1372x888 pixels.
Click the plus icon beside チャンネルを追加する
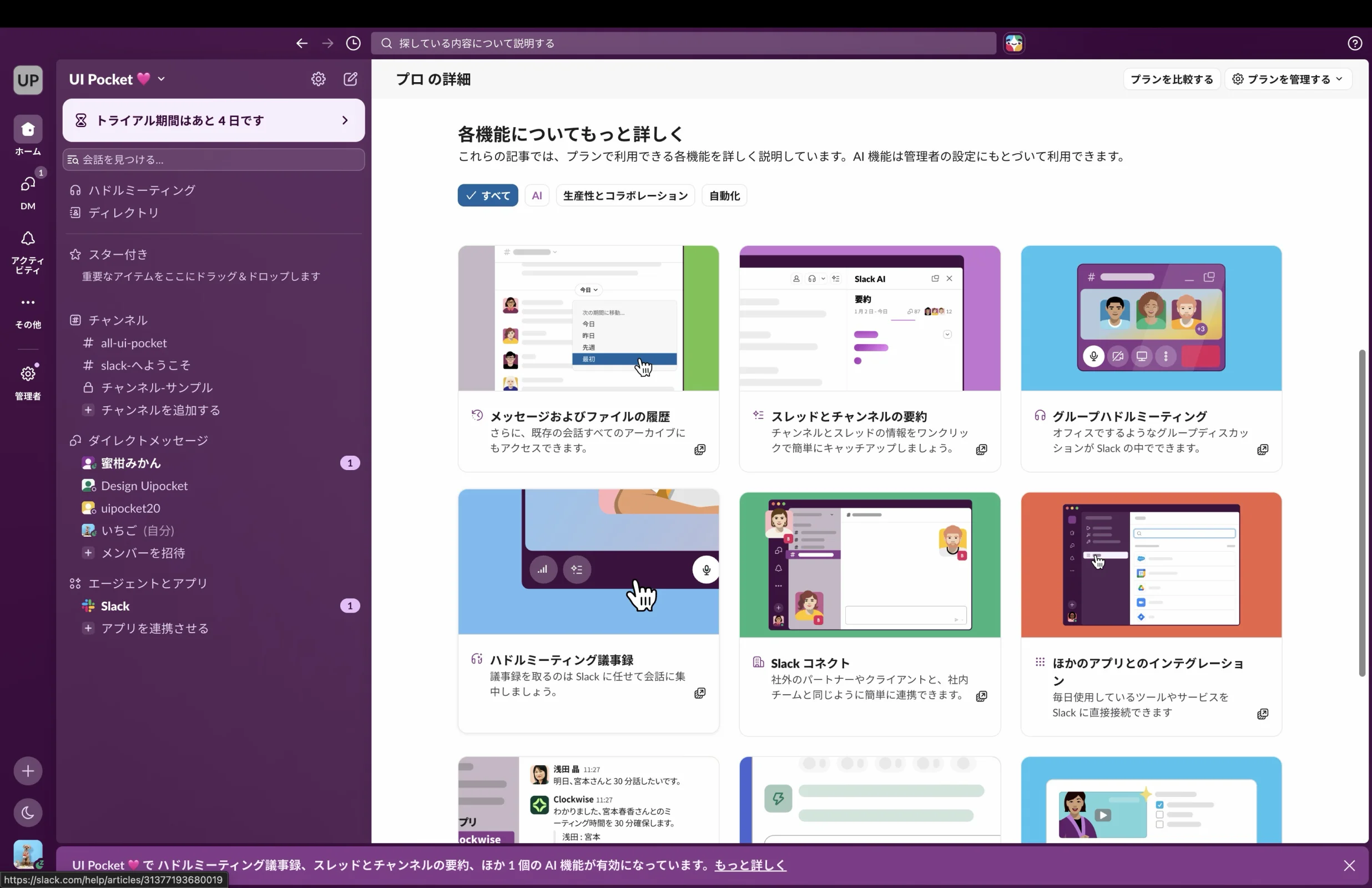coord(88,410)
